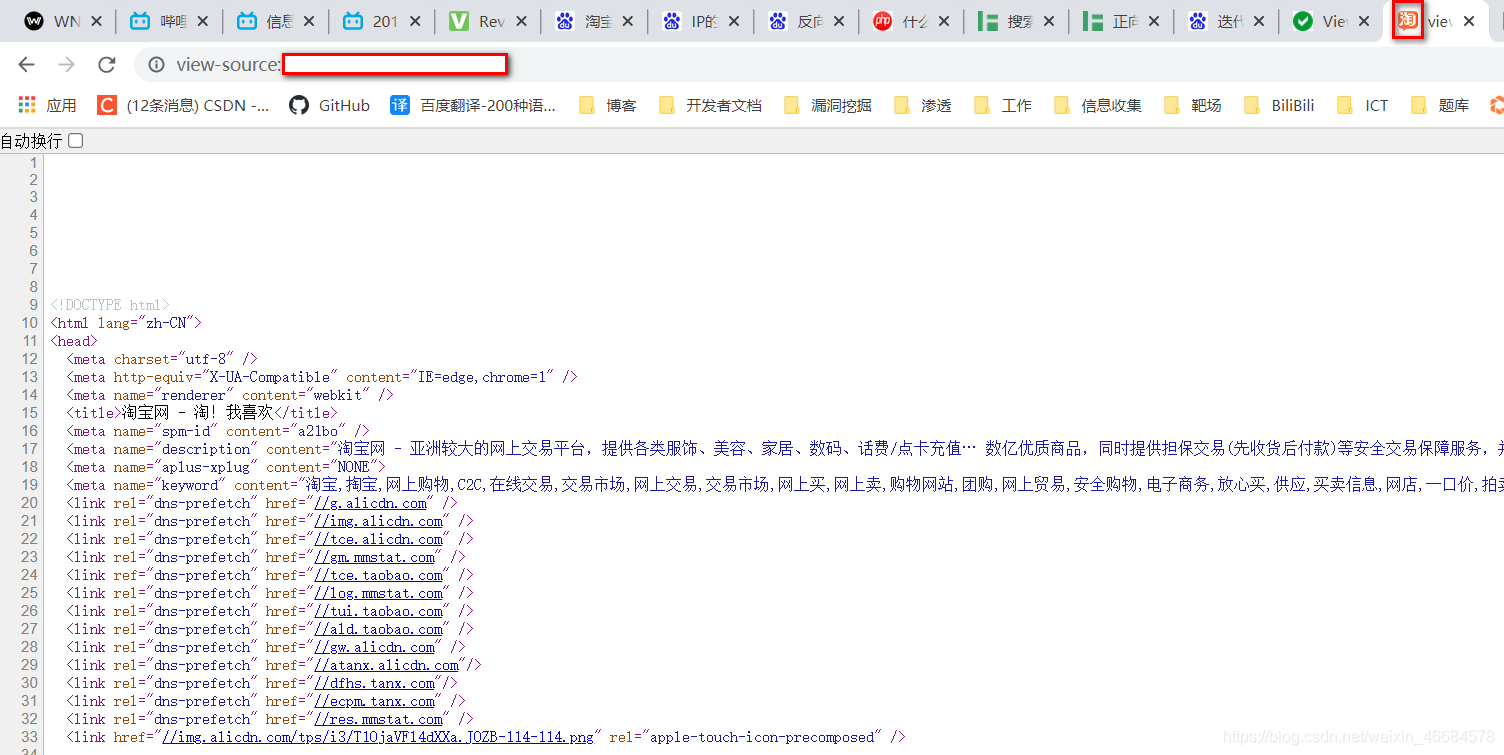The height and width of the screenshot is (755, 1504).
Task: Open the 百度翻译 translate bookmark icon
Action: tap(399, 104)
